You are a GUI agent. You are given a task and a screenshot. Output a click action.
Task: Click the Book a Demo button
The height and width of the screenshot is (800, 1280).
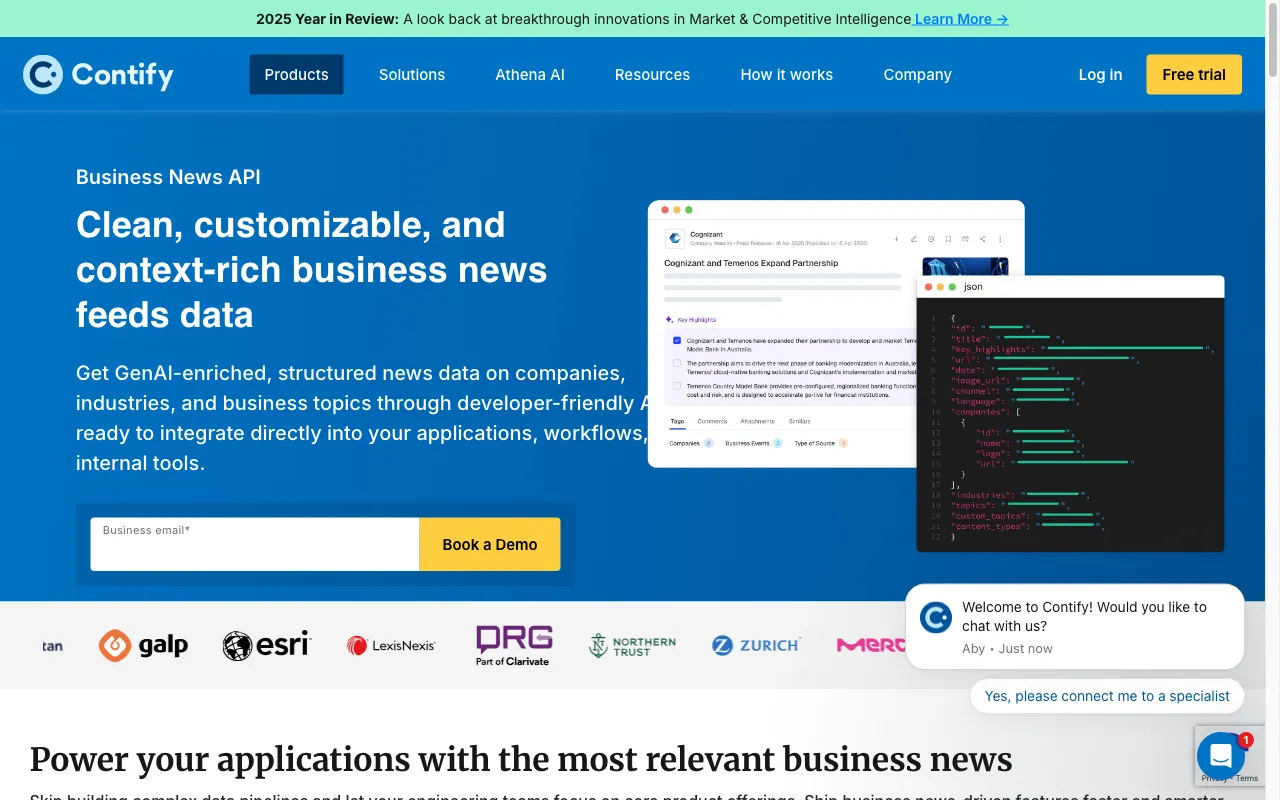(x=490, y=544)
